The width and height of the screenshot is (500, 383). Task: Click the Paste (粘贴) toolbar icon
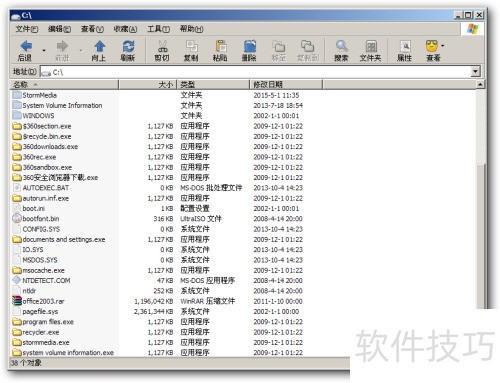221,46
